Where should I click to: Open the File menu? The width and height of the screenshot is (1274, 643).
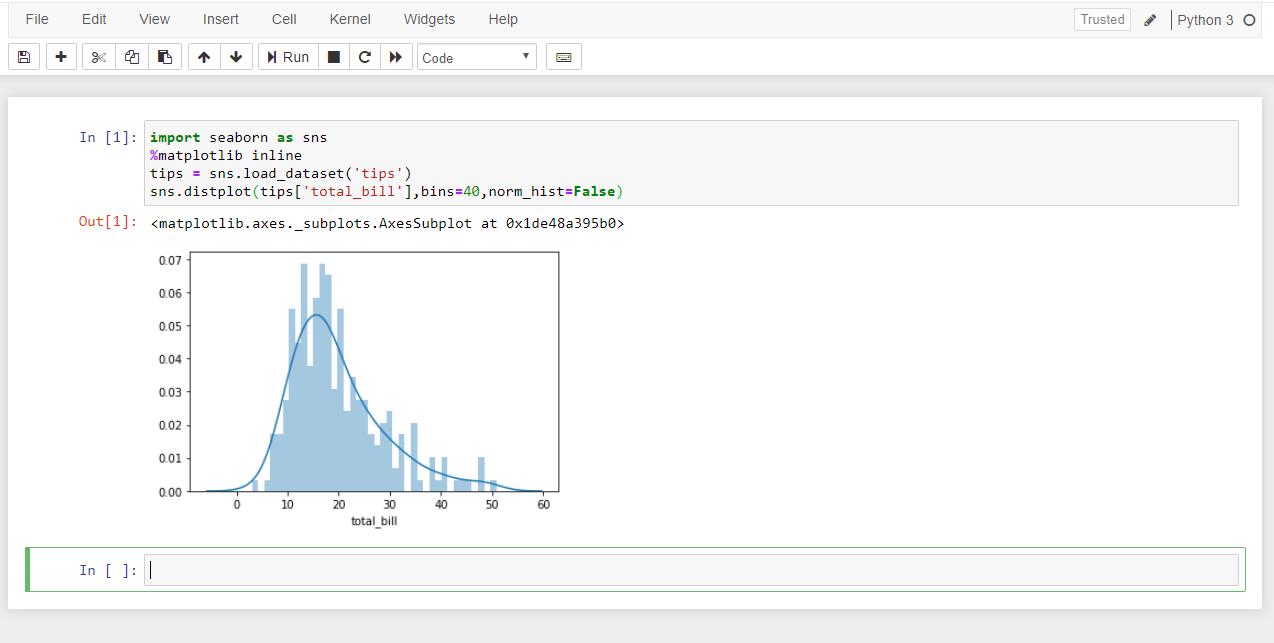[36, 19]
